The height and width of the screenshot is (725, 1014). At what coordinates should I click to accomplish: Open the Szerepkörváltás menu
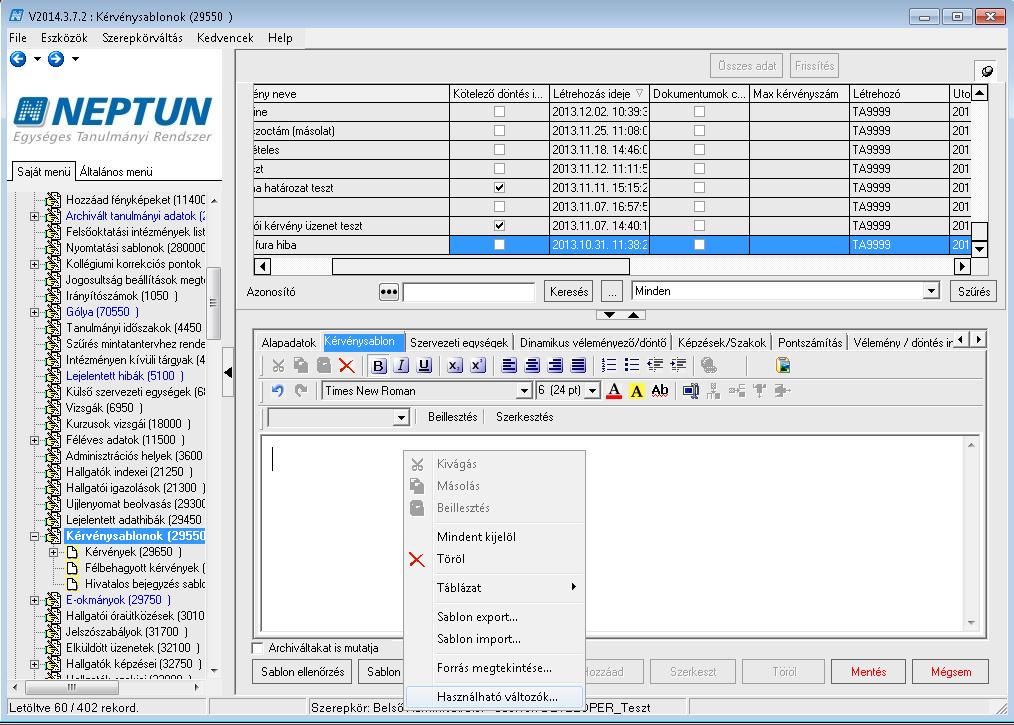tap(142, 38)
